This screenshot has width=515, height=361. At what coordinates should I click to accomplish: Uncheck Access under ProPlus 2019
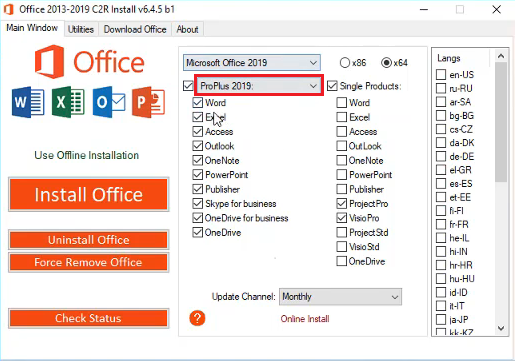click(x=198, y=131)
